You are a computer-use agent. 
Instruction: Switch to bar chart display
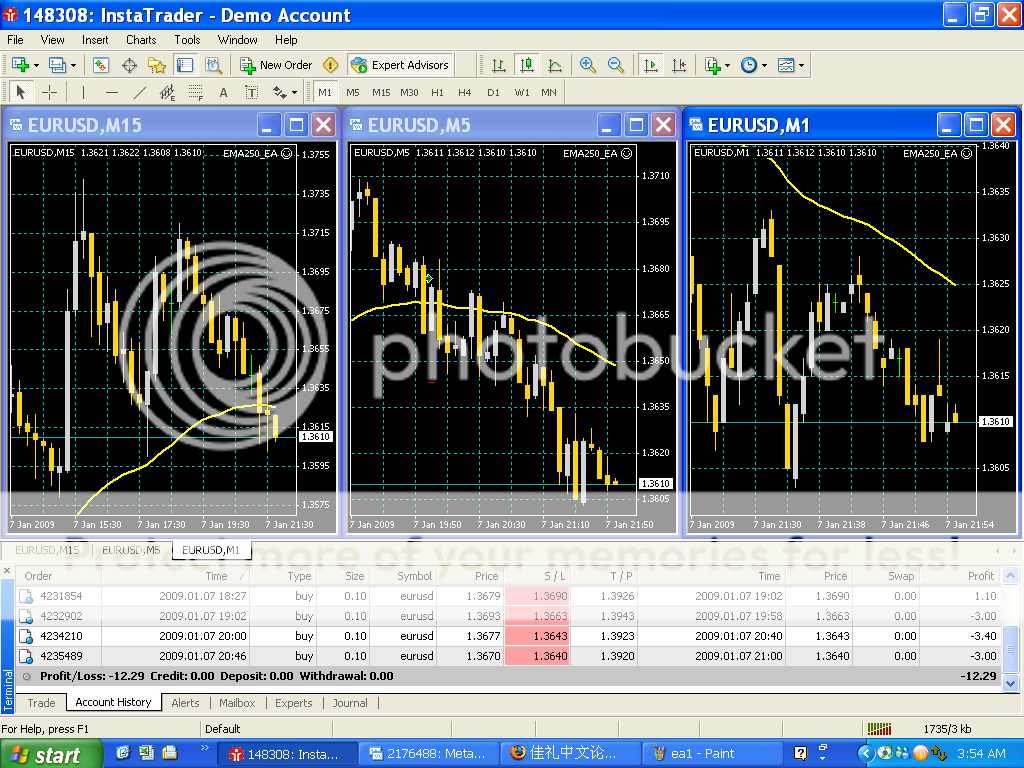pyautogui.click(x=498, y=65)
